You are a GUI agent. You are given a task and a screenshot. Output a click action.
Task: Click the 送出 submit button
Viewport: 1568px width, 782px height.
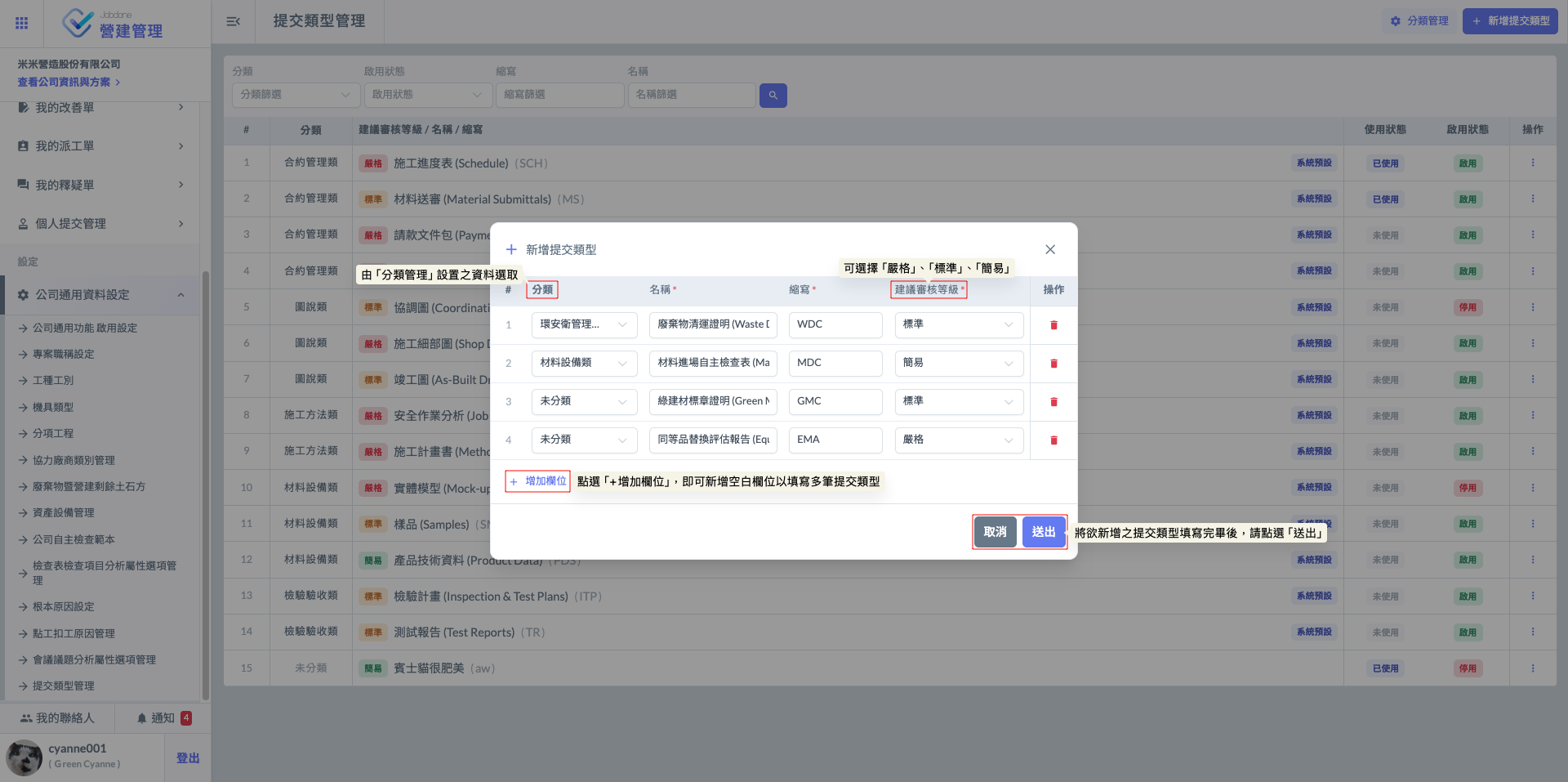coord(1044,532)
